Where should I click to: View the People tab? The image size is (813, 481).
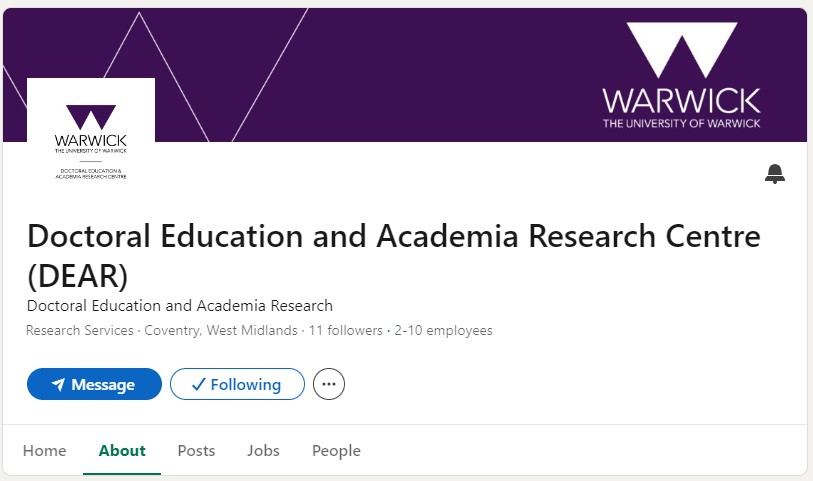click(x=336, y=450)
